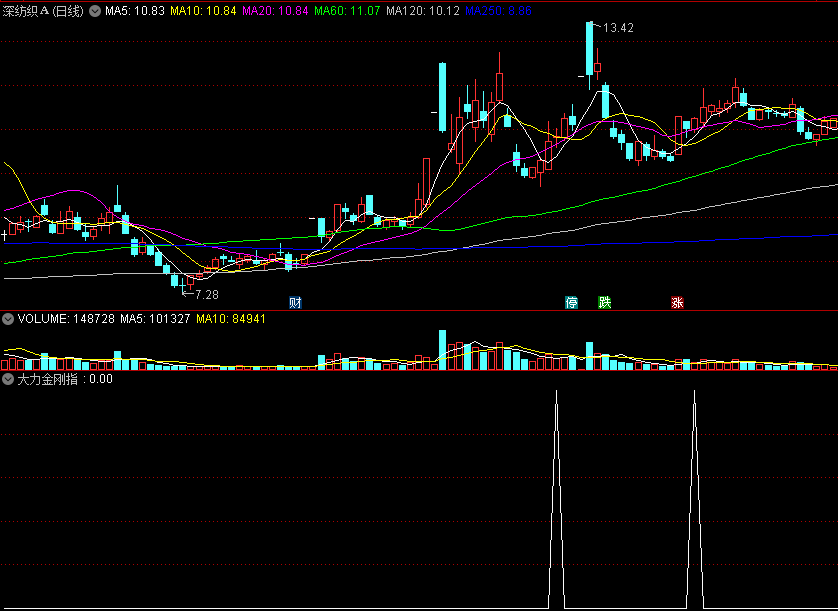Click the red 涨 marker
Viewport: 838px width, 611px height.
[677, 303]
